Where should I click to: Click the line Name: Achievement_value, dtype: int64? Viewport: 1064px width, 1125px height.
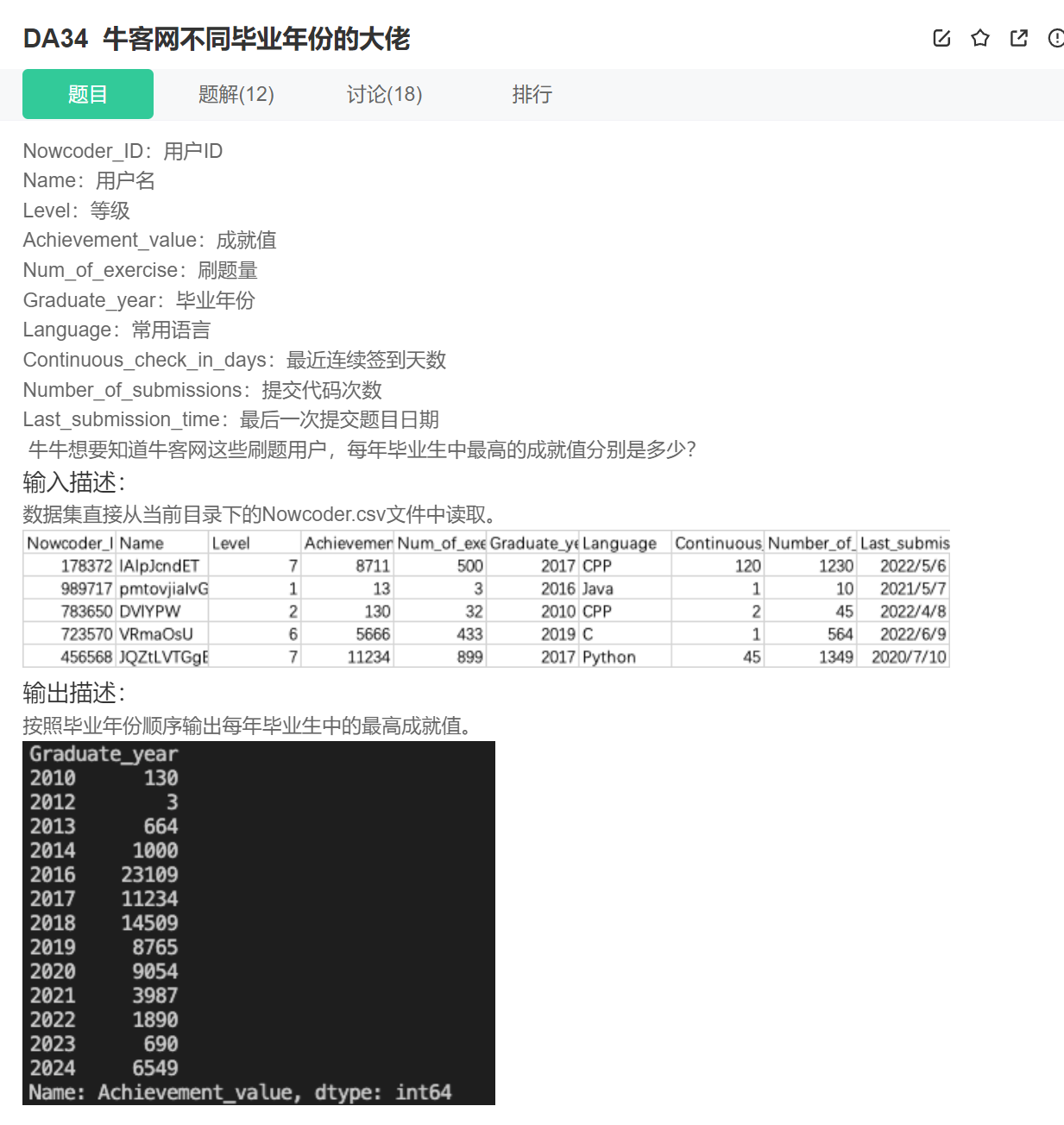240,1092
